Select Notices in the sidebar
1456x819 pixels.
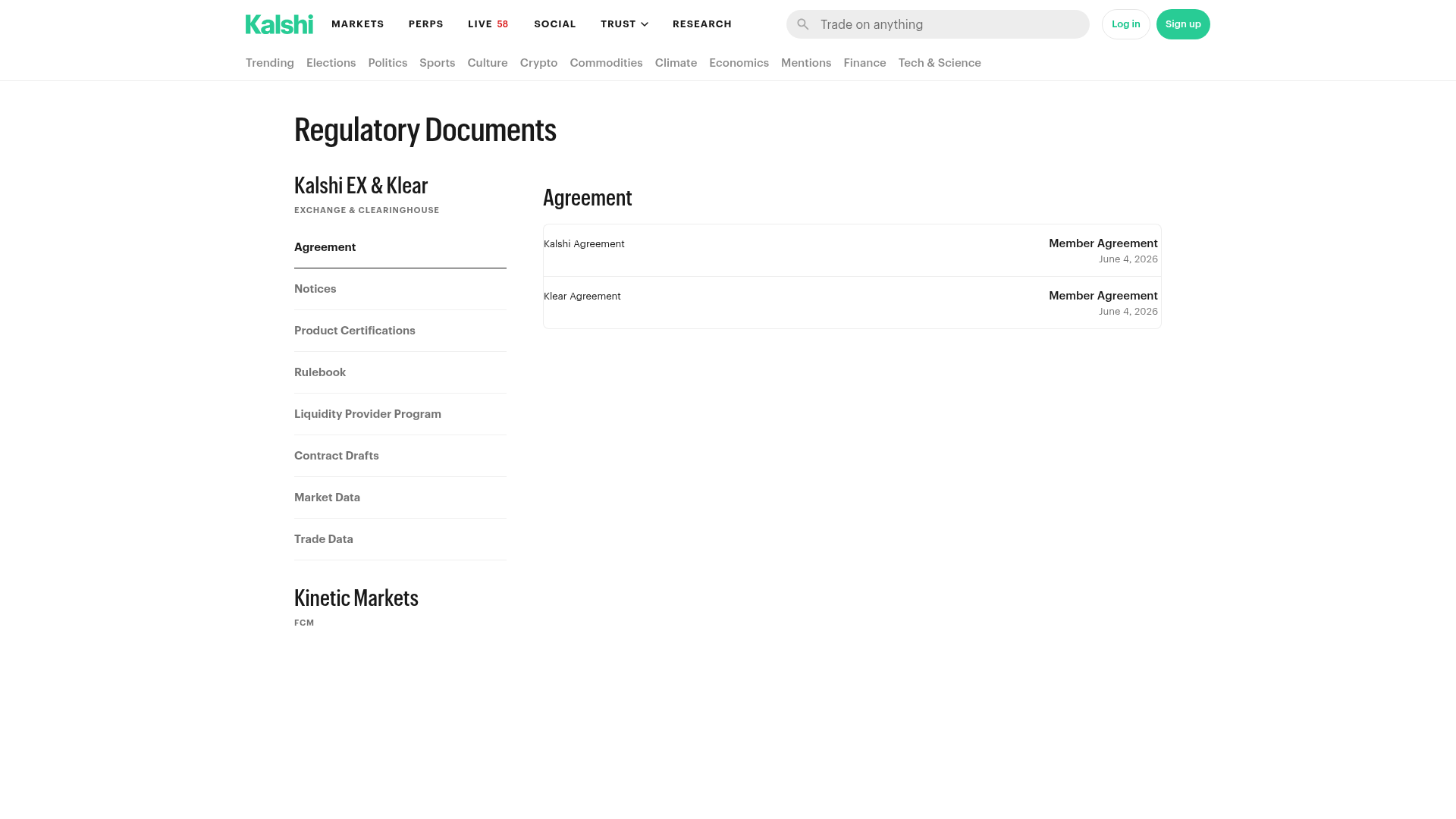pyautogui.click(x=400, y=289)
